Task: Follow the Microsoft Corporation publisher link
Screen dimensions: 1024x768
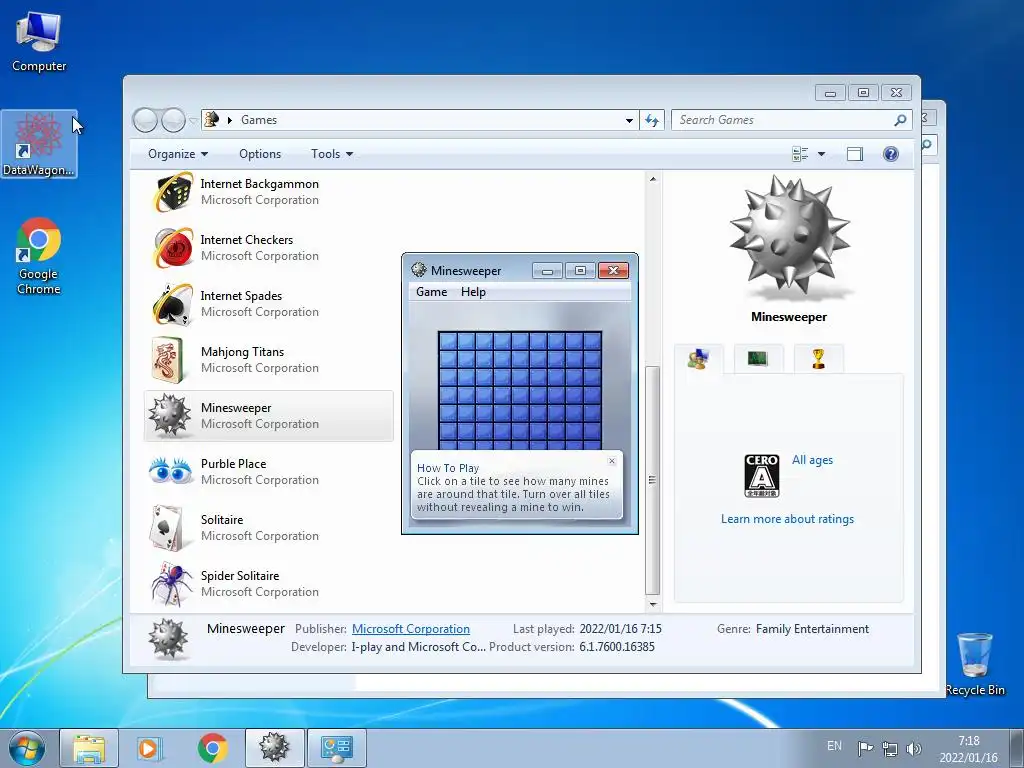Action: coord(411,629)
